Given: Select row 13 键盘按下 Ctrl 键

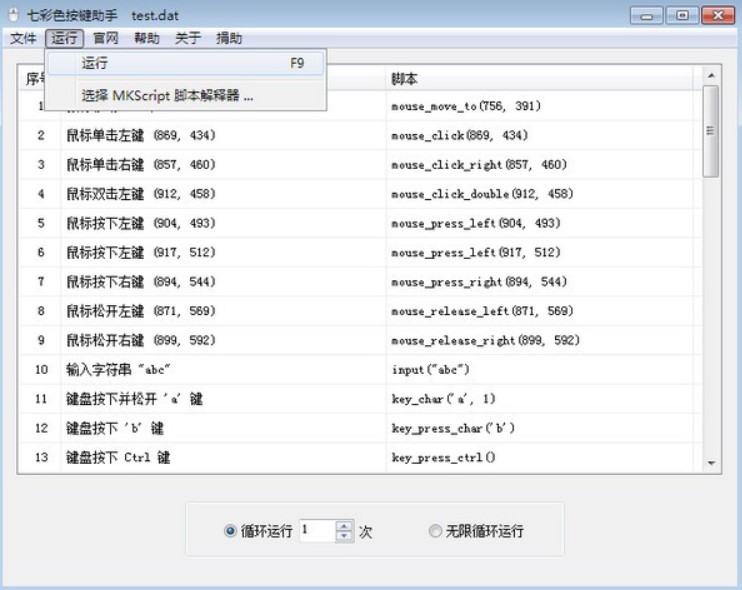Looking at the screenshot, I should 361,458.
